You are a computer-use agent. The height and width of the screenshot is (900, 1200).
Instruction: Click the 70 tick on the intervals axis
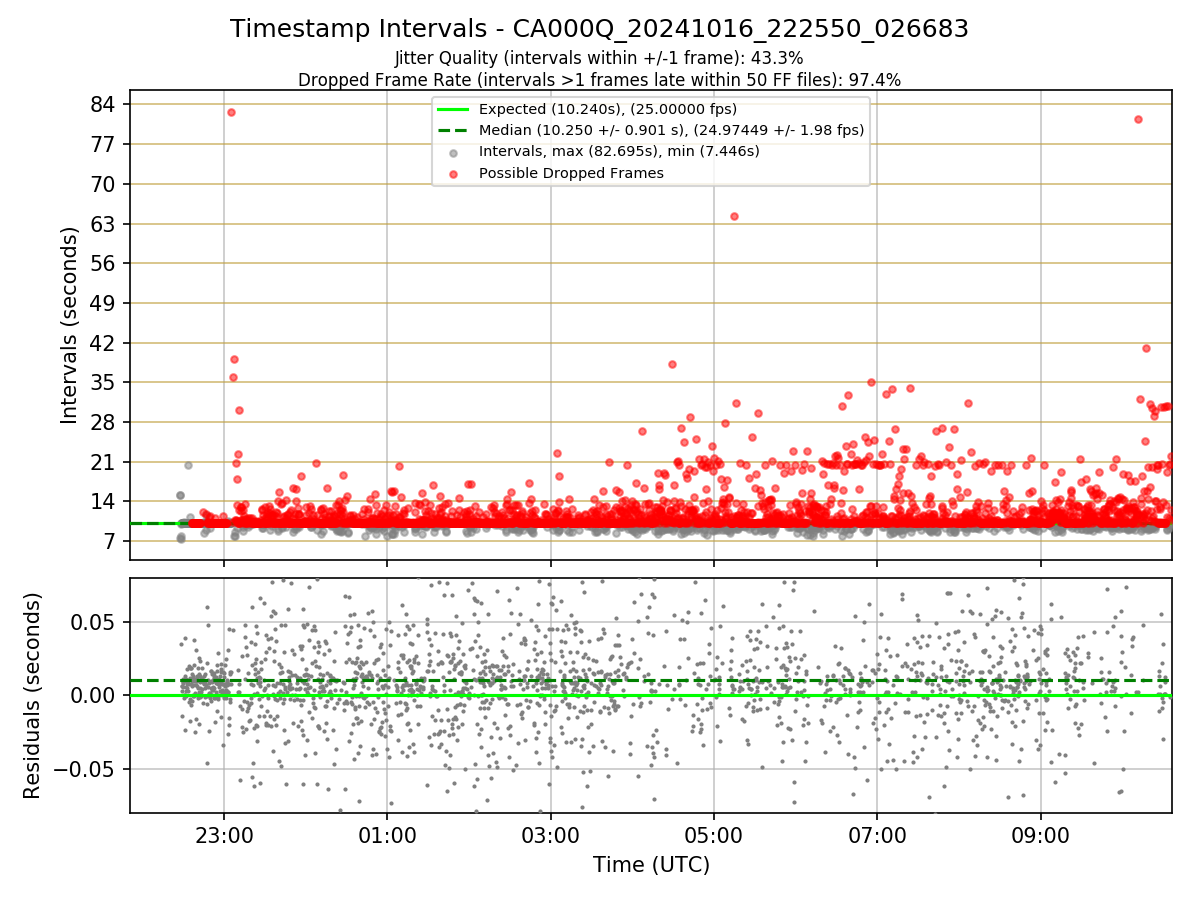point(105,184)
